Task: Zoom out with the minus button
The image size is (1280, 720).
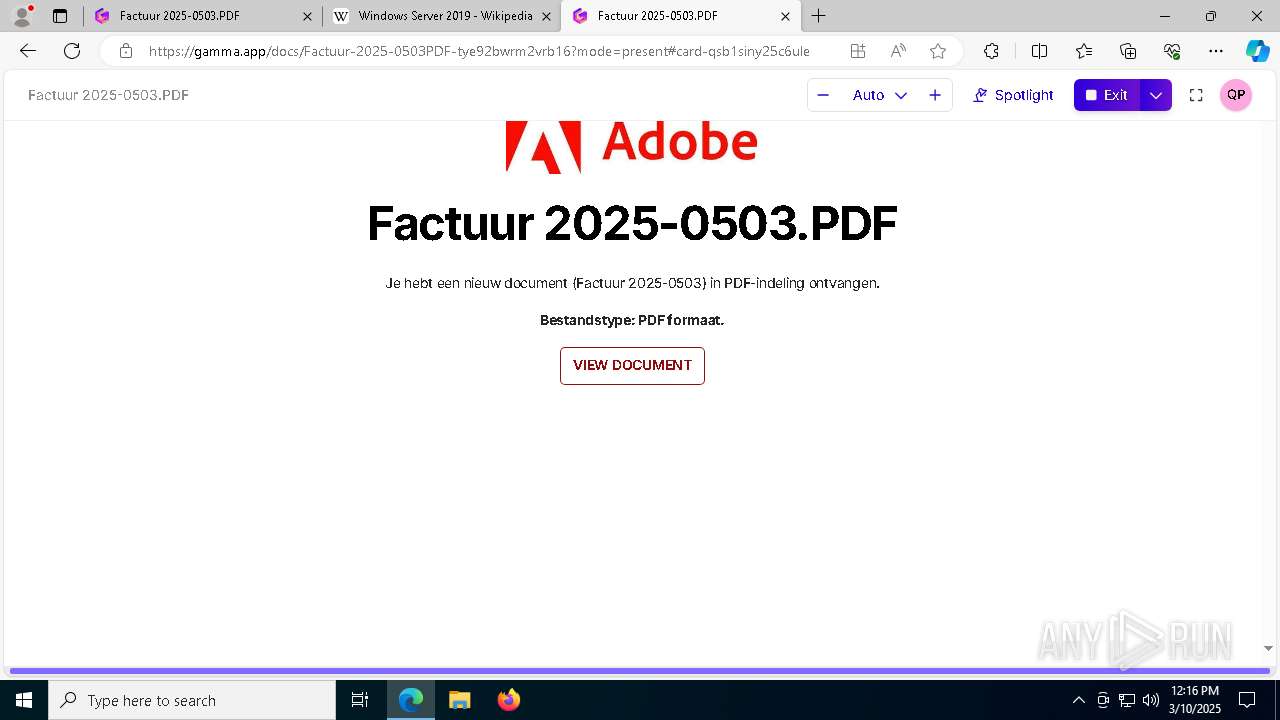Action: click(823, 95)
